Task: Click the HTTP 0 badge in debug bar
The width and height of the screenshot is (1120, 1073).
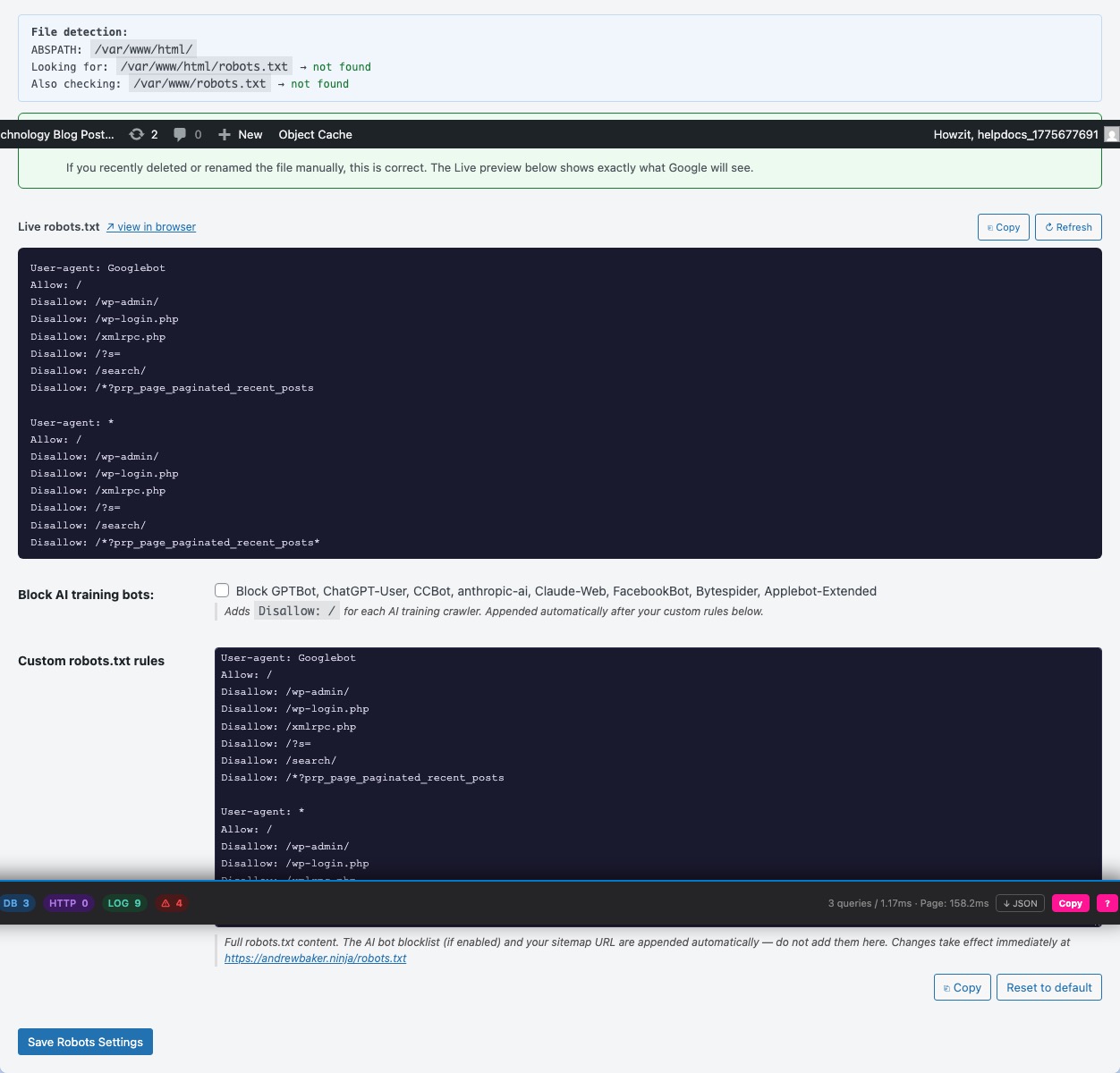Action: coord(68,903)
